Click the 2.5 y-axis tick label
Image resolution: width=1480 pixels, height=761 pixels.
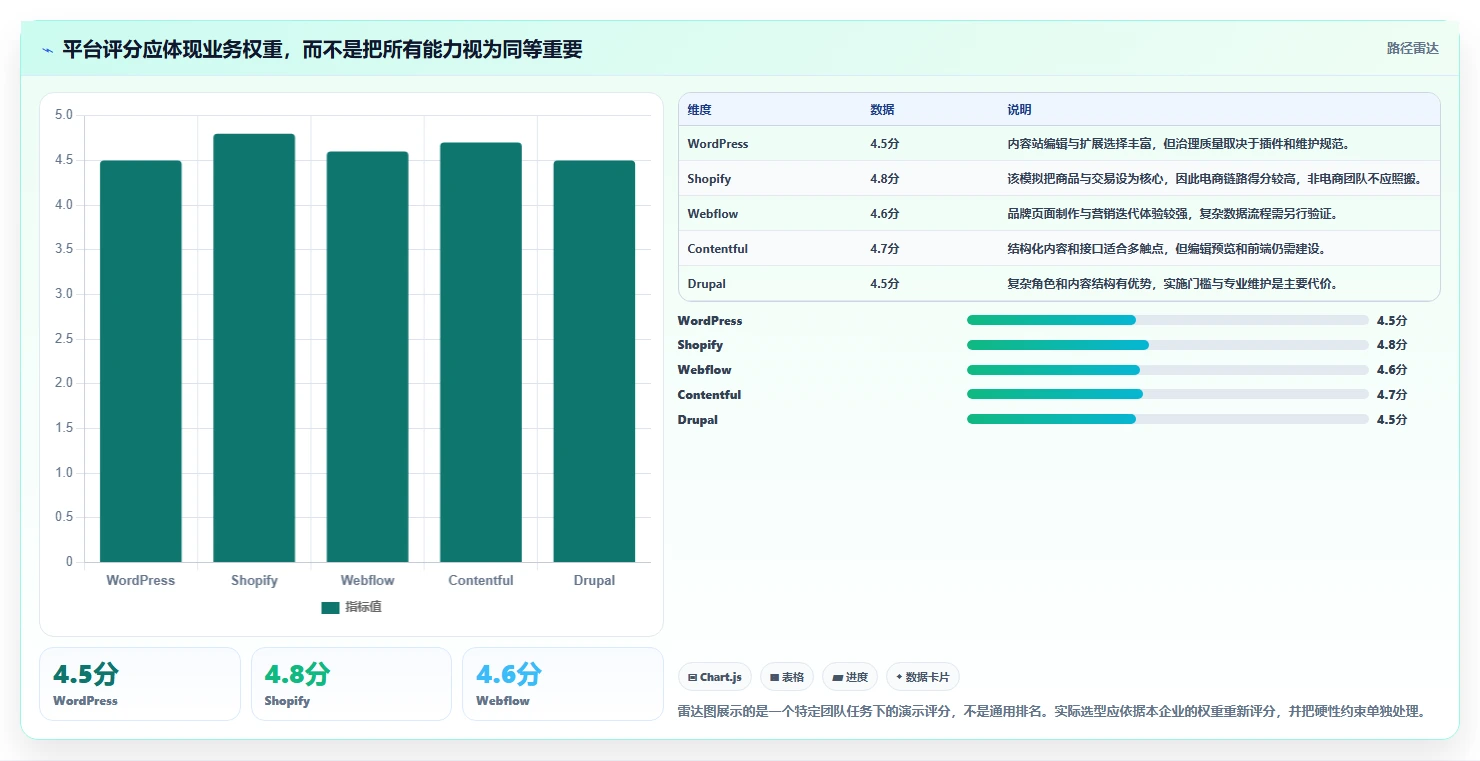(x=64, y=339)
